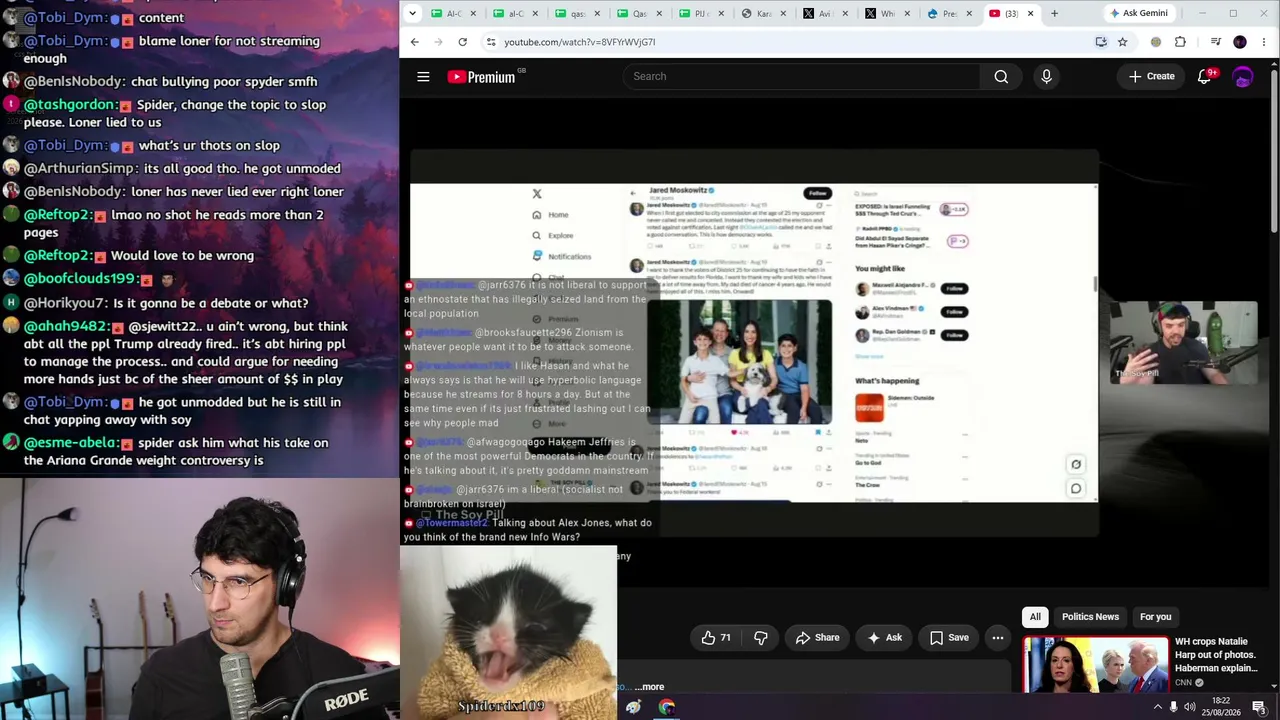Click @Reftop2's 'Would love to be wrong' message
This screenshot has height=720, width=1280.
point(139,255)
